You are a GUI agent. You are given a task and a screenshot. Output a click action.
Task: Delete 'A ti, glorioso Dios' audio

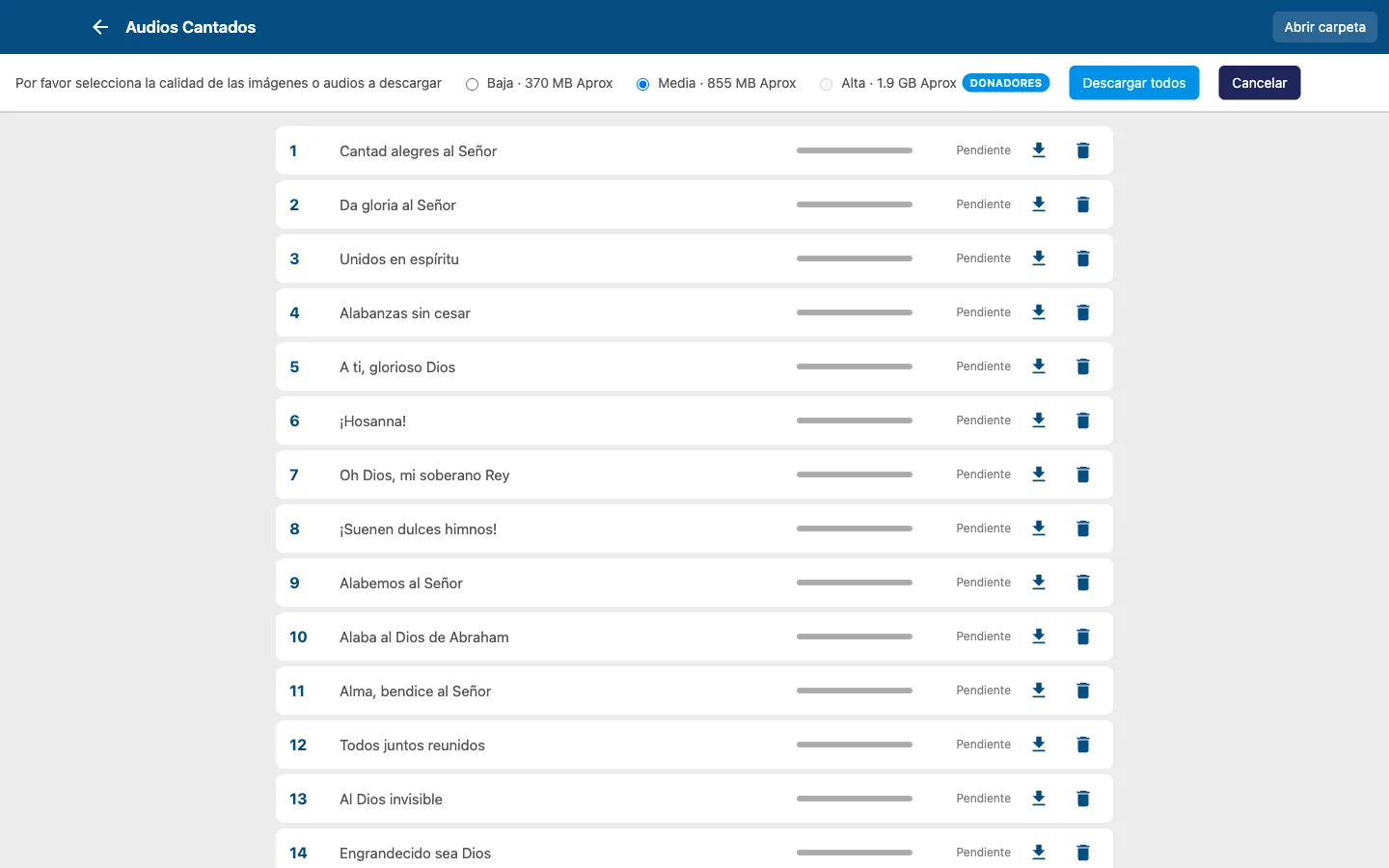[x=1083, y=366]
